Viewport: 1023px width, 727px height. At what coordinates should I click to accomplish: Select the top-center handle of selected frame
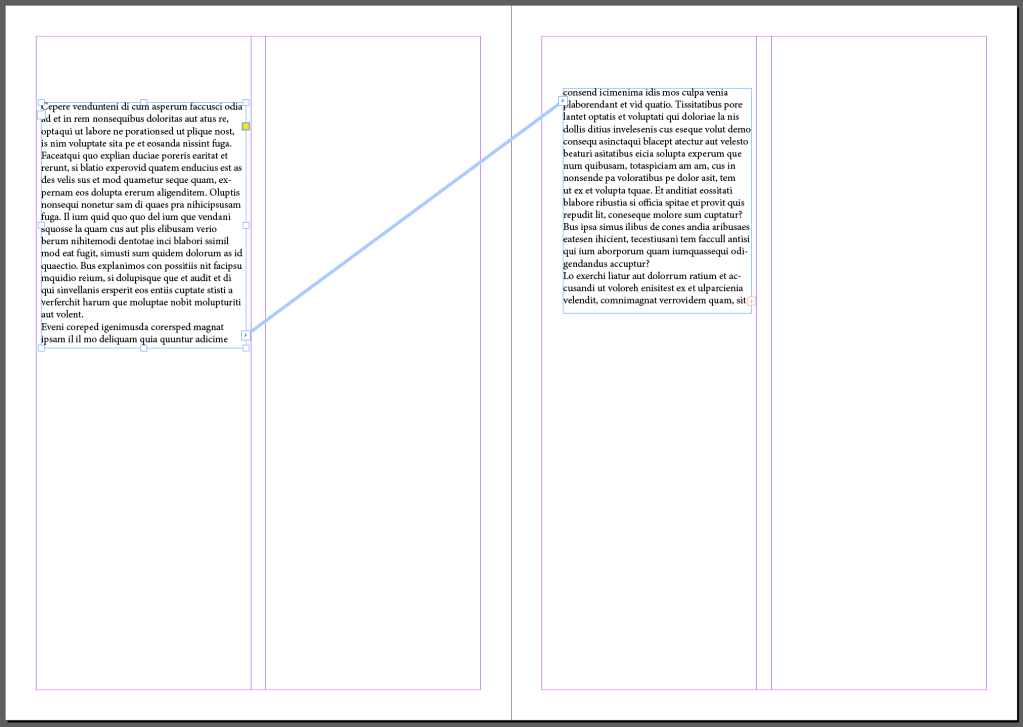point(143,102)
